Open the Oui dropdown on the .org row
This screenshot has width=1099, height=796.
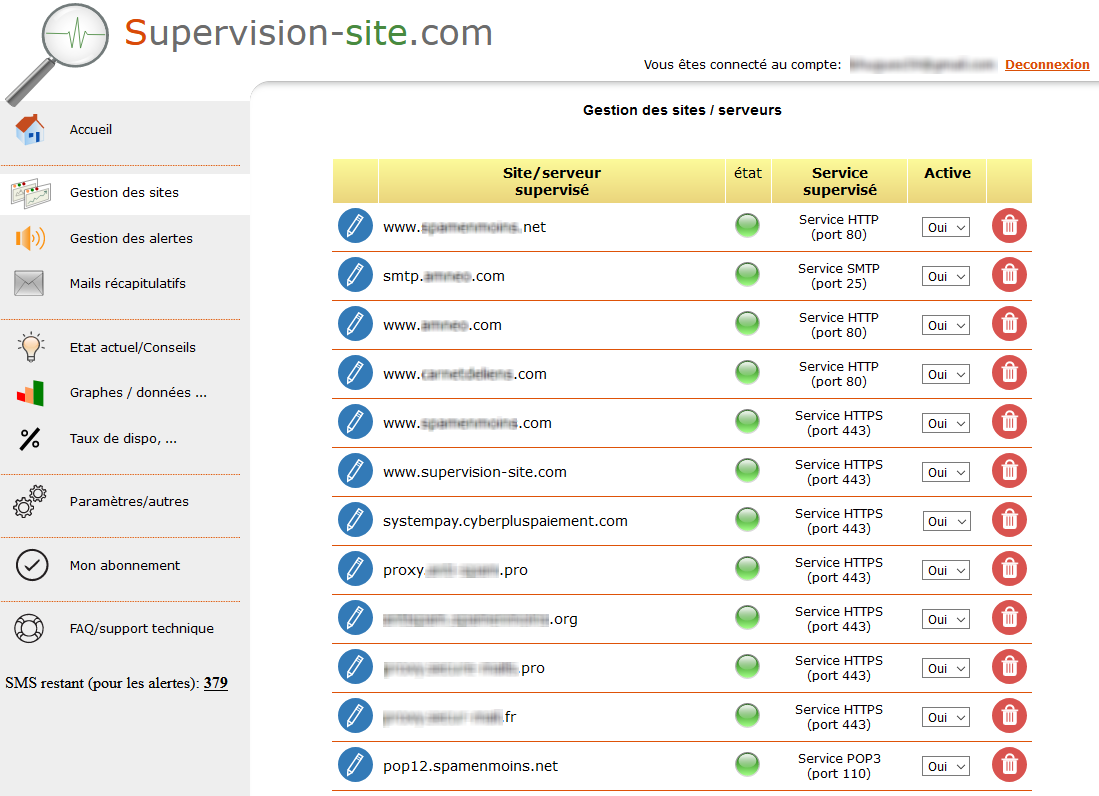946,619
